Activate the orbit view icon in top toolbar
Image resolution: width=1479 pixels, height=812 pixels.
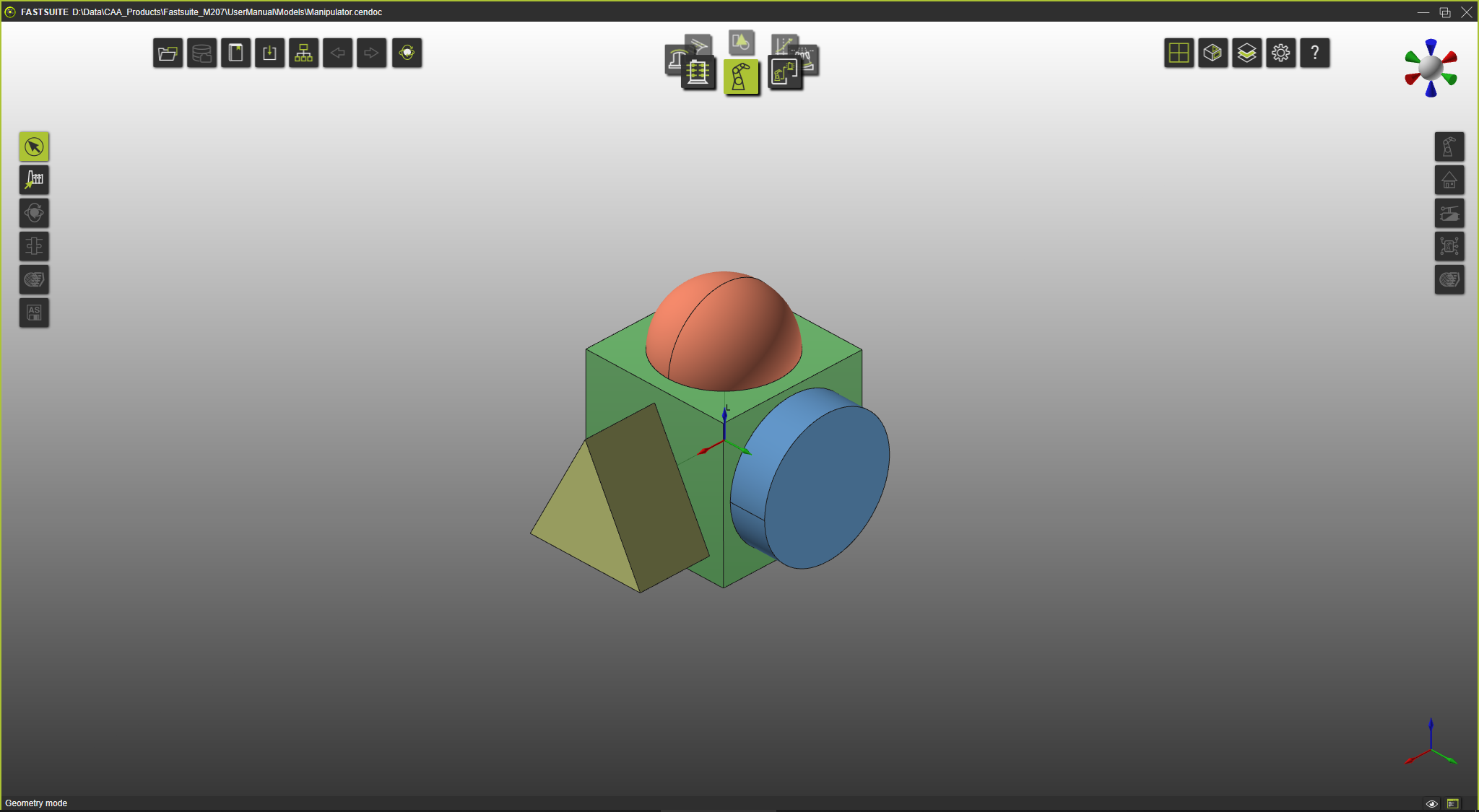[407, 53]
